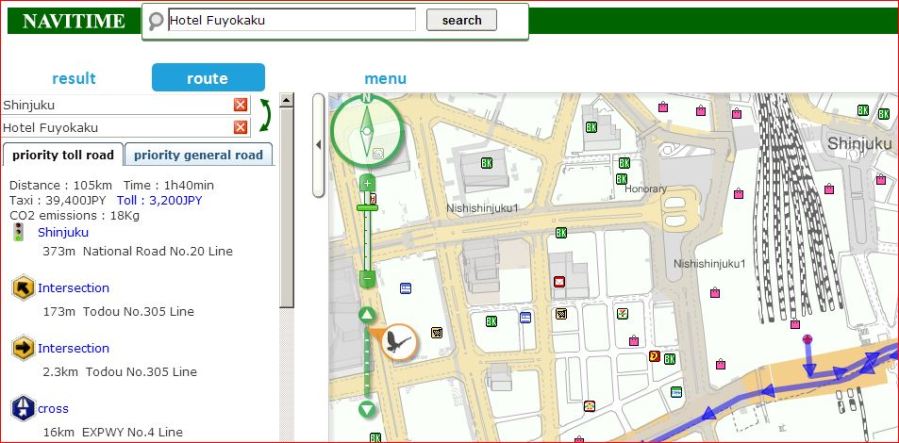Zoom in with the plus button
Screen dimensions: 899x443
pos(367,183)
